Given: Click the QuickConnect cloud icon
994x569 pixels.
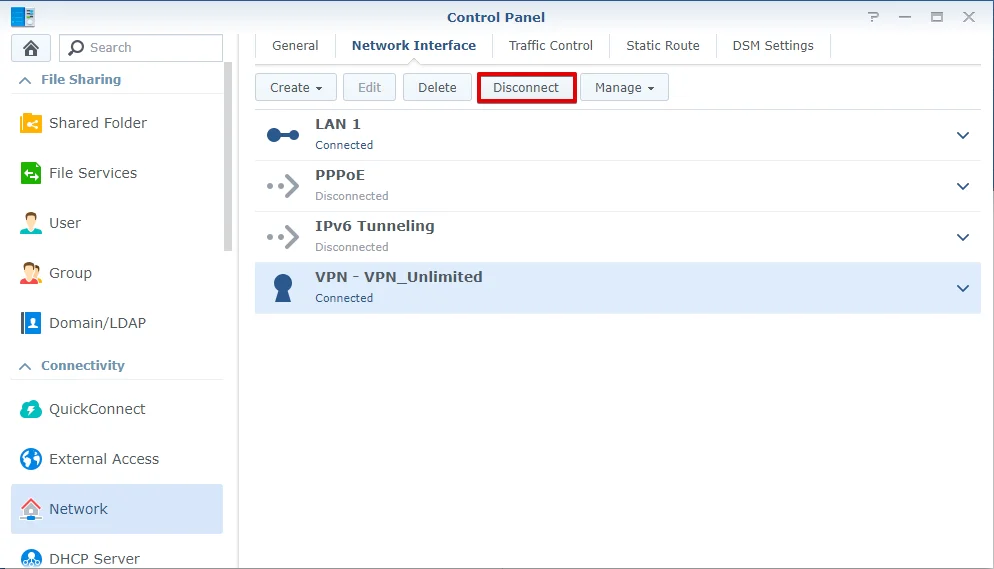Looking at the screenshot, I should tap(31, 409).
